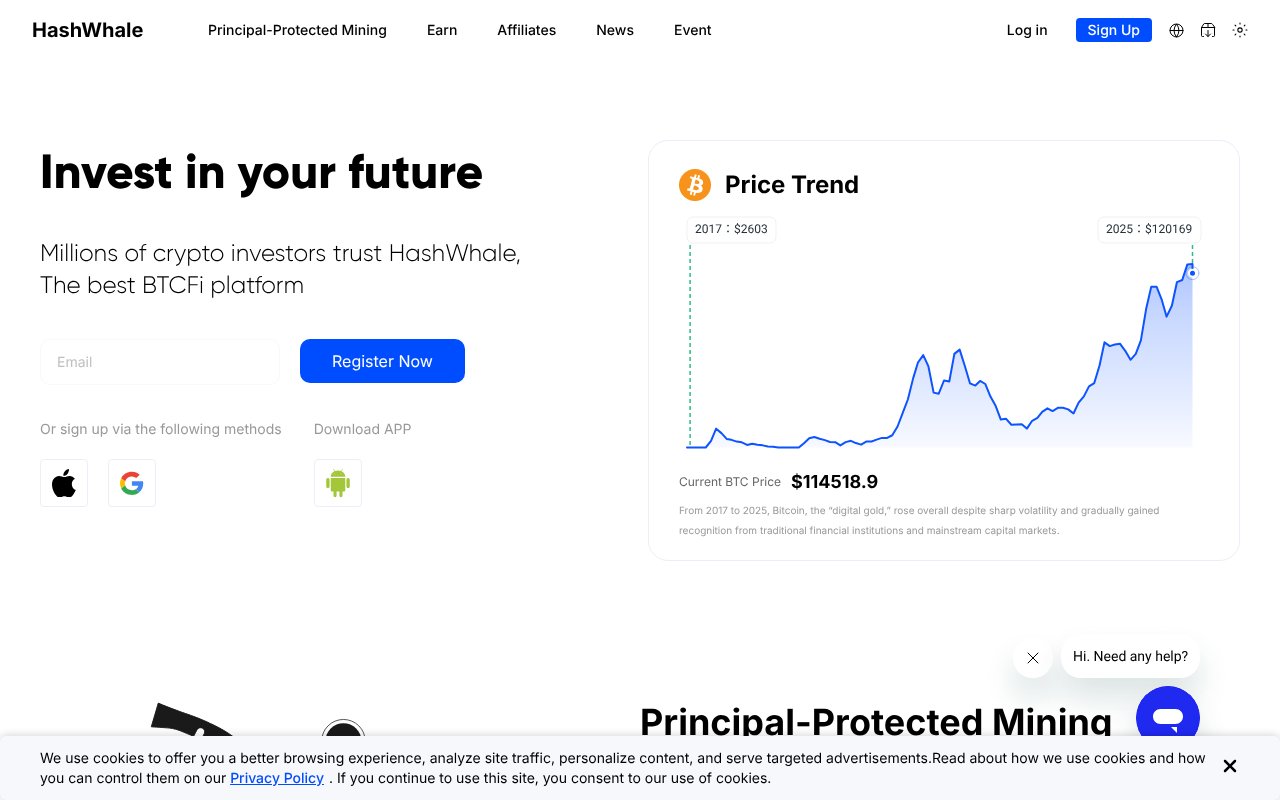
Task: Toggle light/dark theme with sun icon
Action: (1240, 30)
